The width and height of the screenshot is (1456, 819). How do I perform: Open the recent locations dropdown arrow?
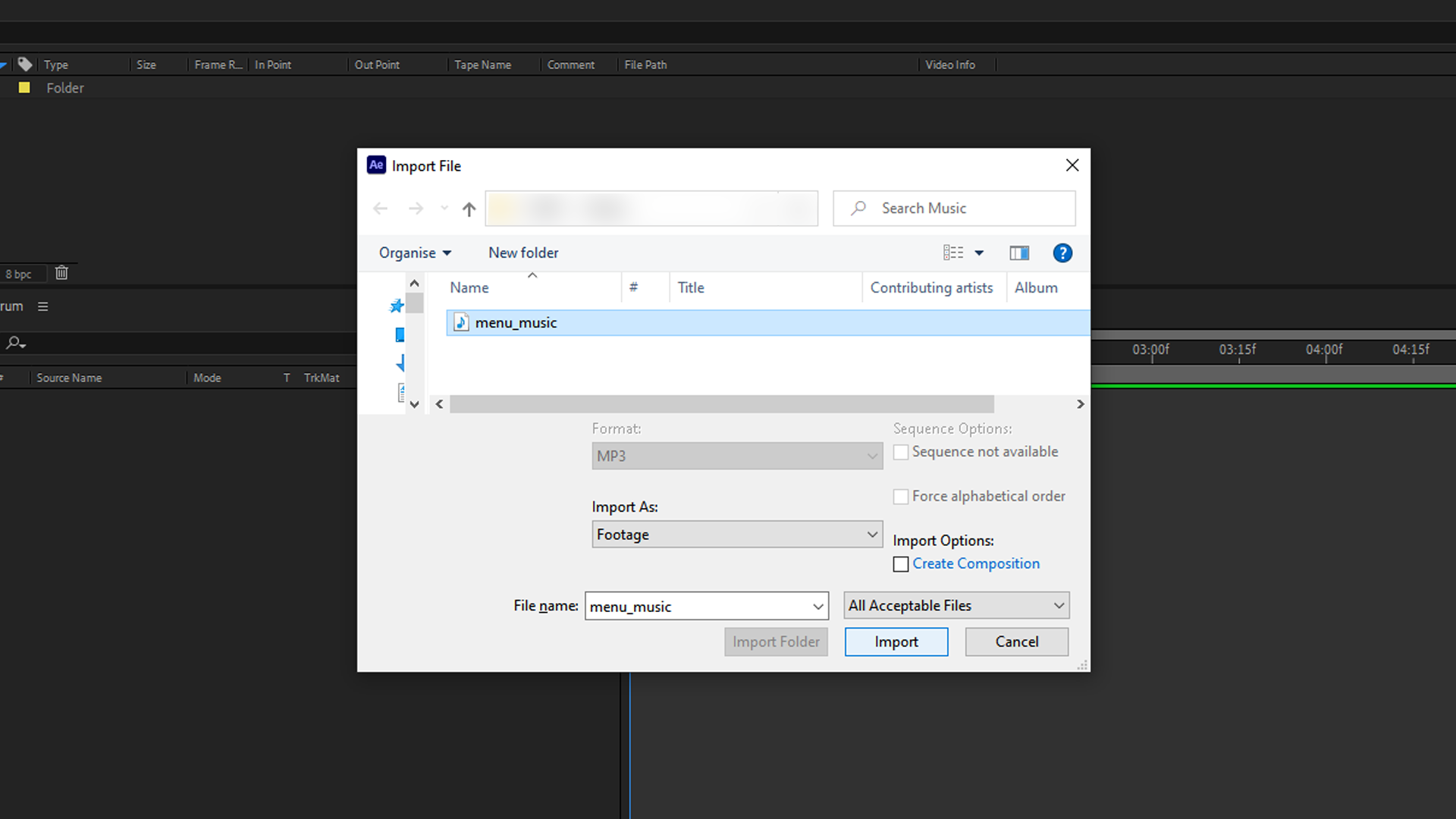[444, 209]
